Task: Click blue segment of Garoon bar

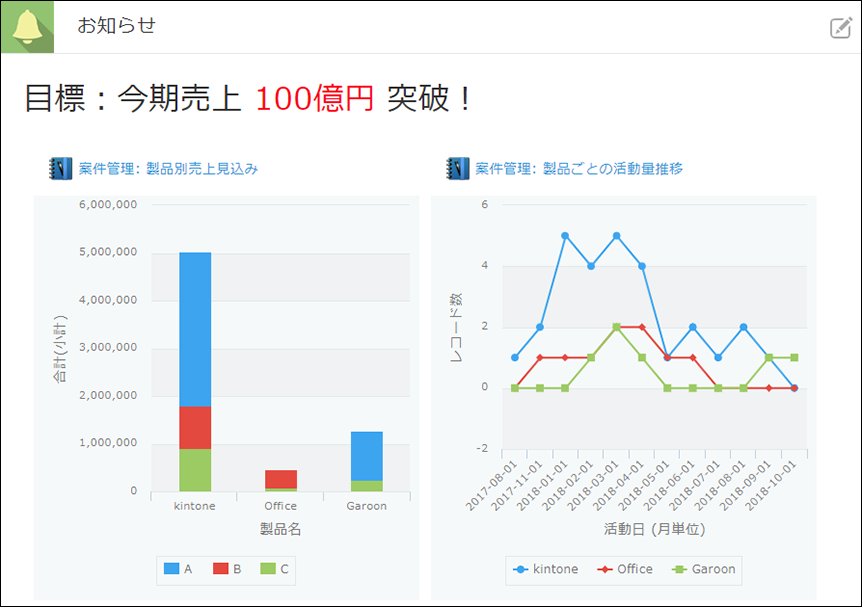Action: 366,456
